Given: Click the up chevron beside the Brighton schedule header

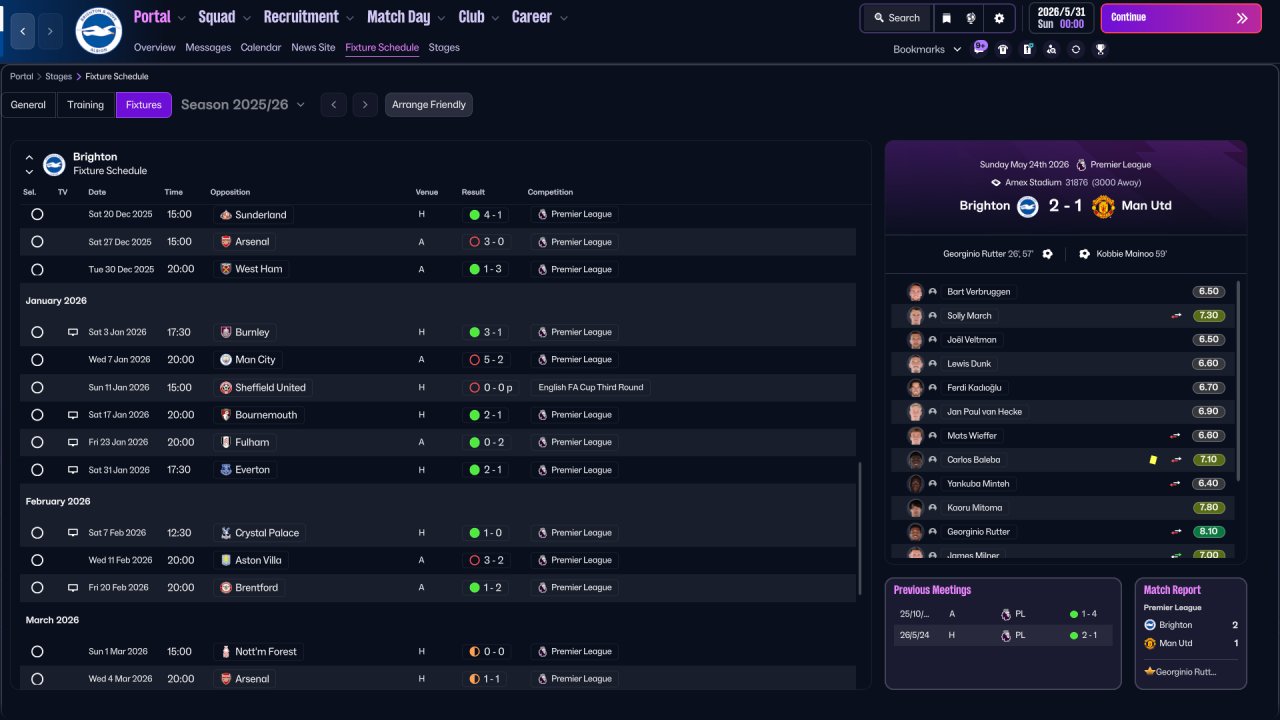Looking at the screenshot, I should (29, 157).
